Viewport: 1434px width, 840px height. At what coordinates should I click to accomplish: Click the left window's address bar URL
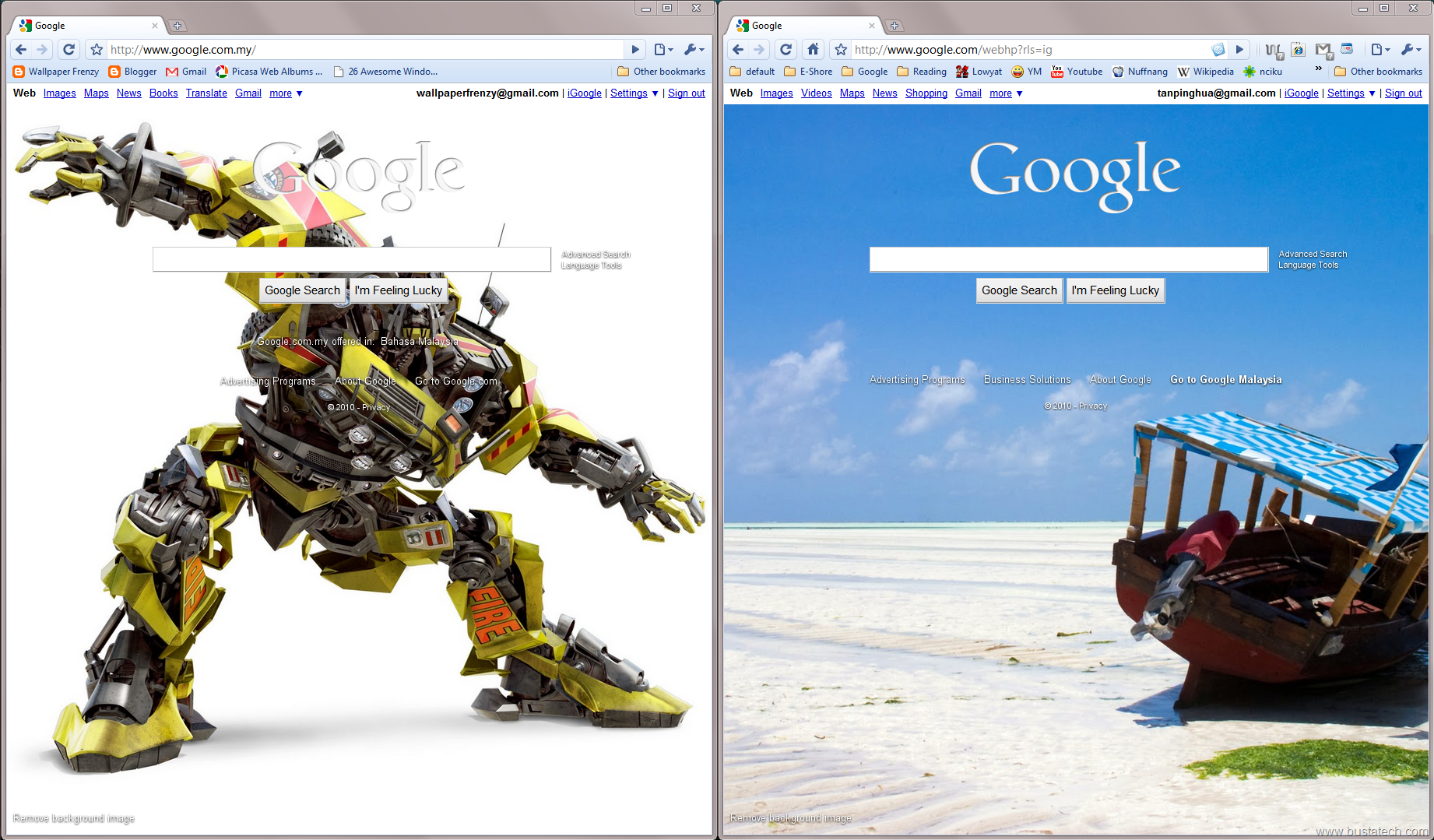tap(364, 50)
